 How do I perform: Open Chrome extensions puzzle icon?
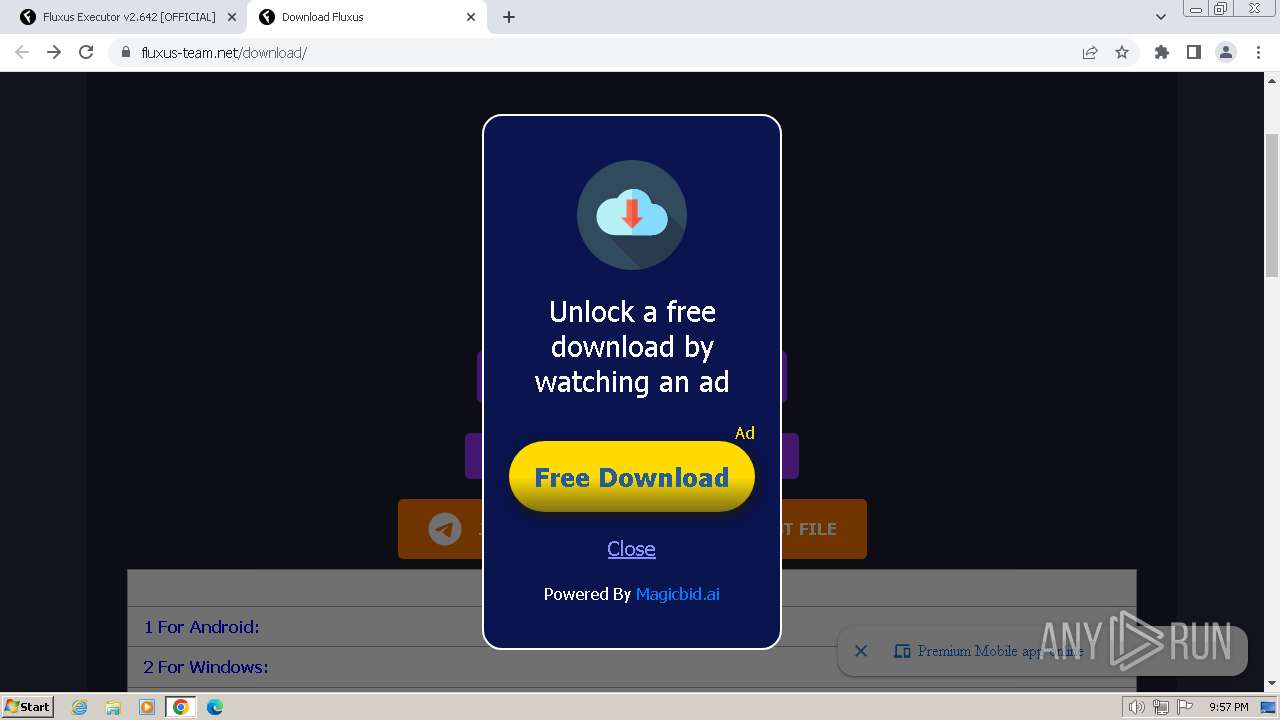coord(1161,52)
